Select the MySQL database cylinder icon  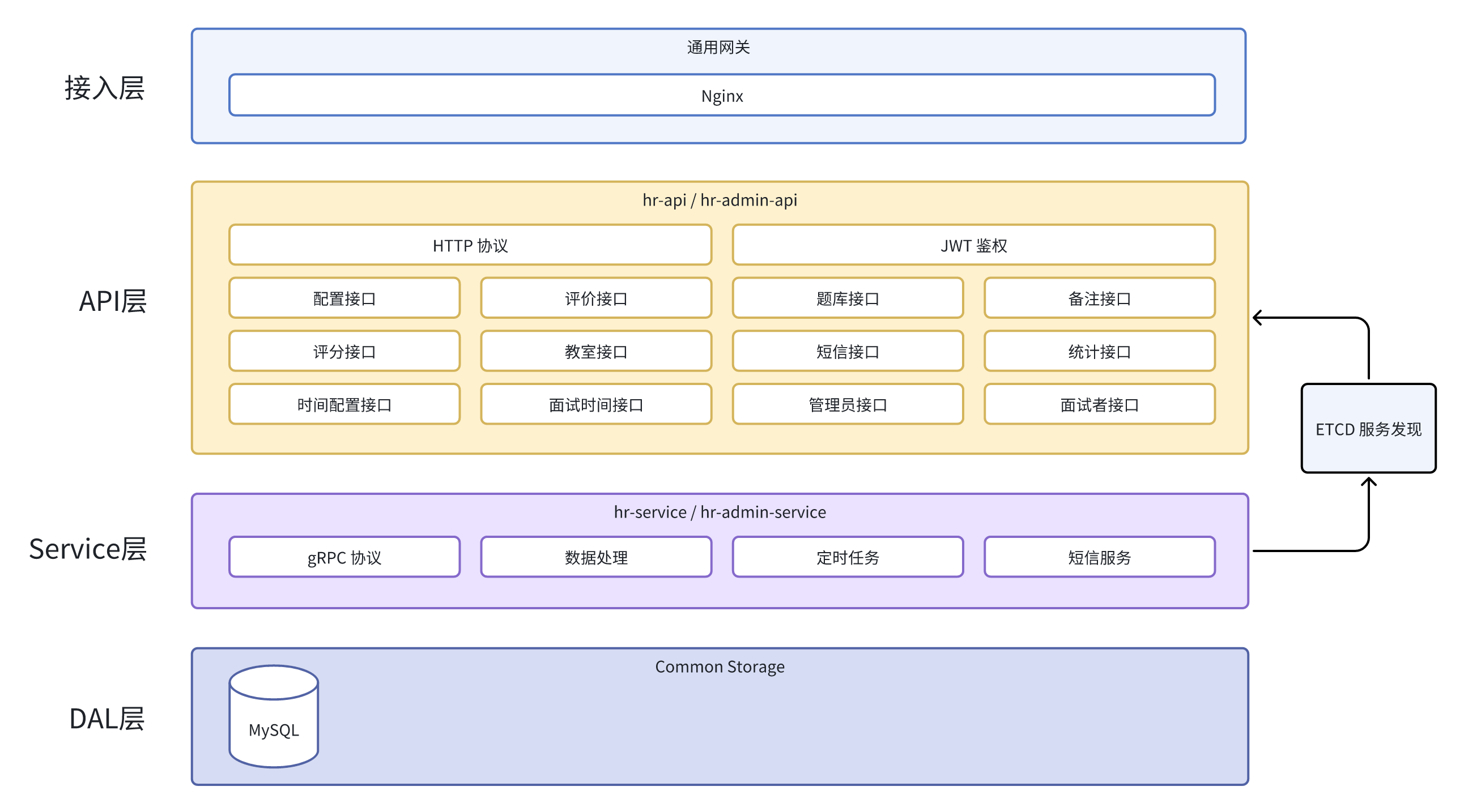coord(273,716)
